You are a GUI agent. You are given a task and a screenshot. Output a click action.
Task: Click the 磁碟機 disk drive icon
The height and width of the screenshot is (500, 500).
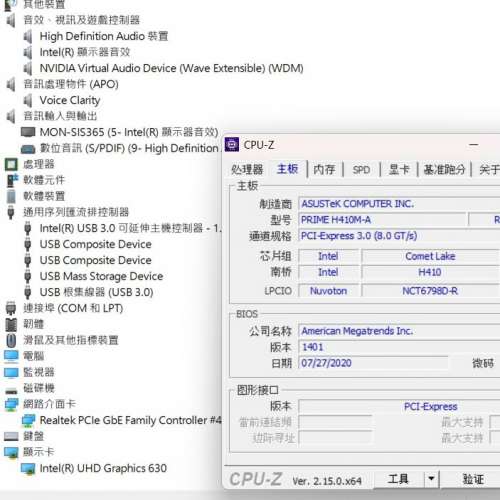(11, 391)
